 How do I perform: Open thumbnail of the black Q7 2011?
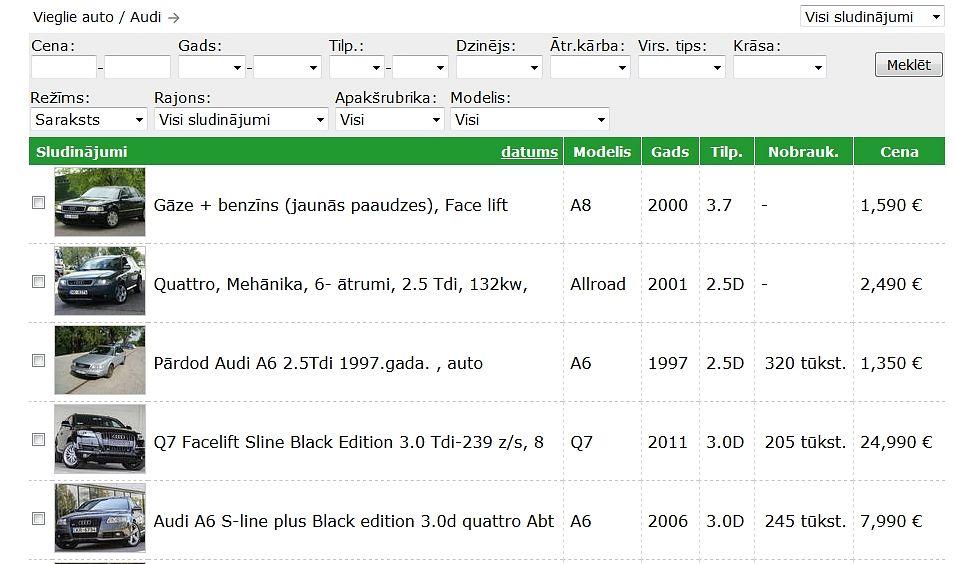100,439
